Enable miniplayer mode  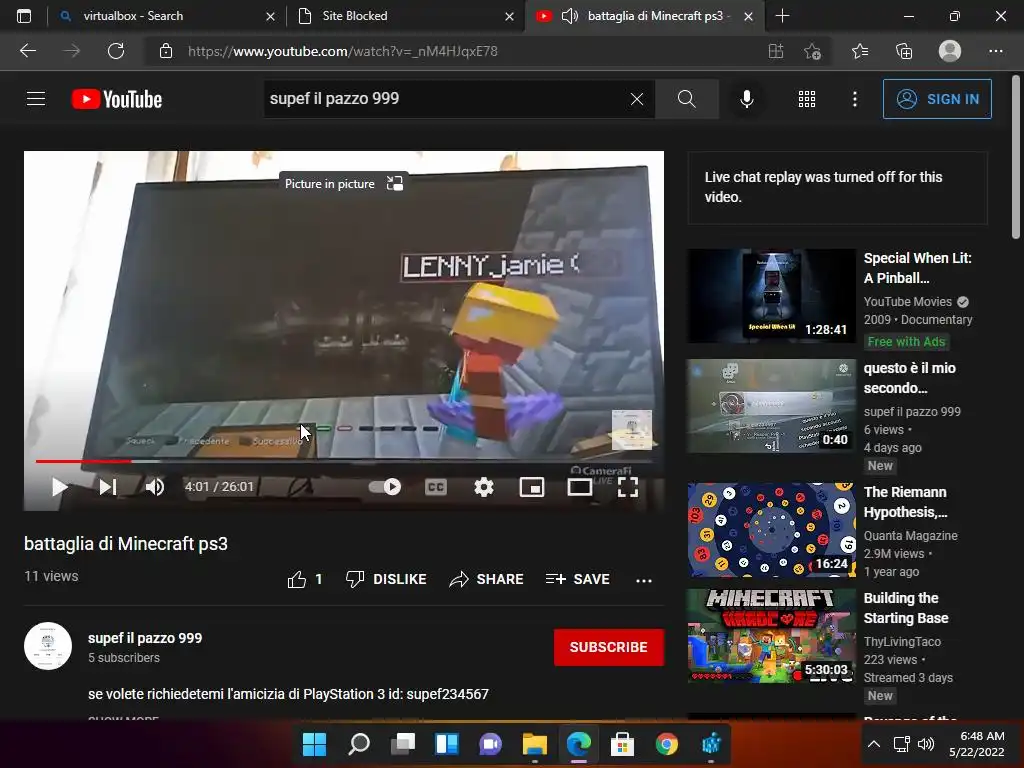pos(532,487)
